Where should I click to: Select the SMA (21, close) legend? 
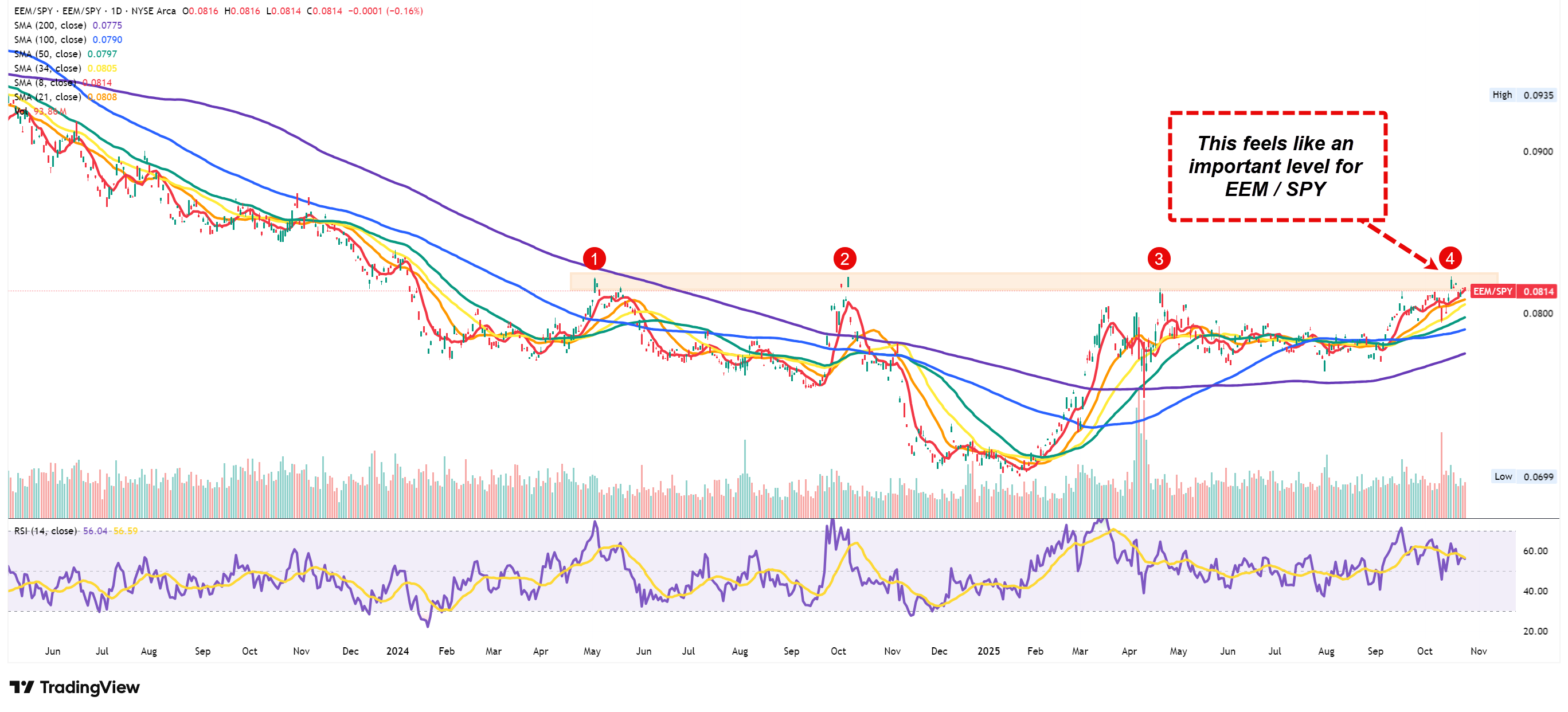point(48,97)
